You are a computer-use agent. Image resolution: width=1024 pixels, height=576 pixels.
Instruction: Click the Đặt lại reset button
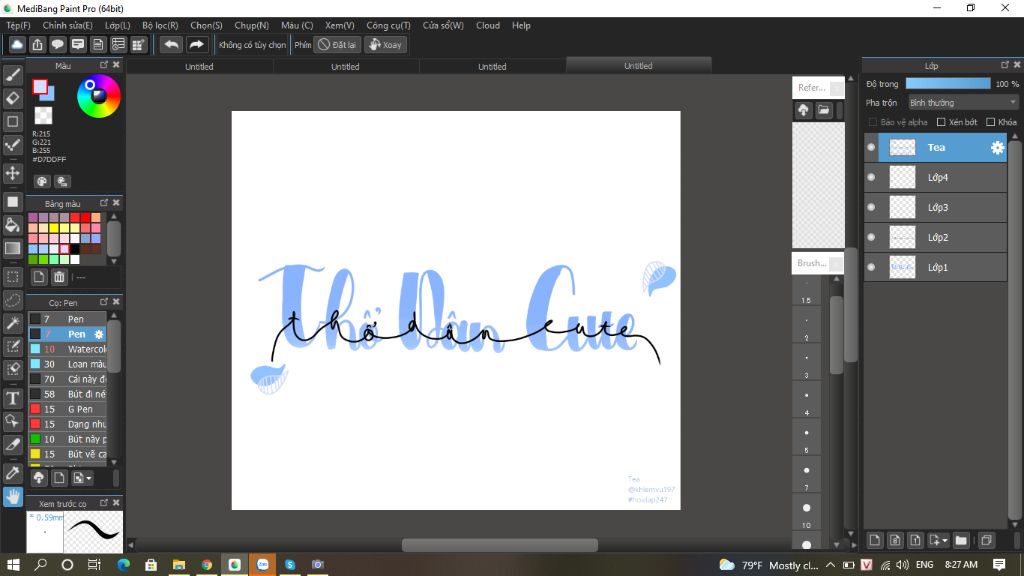pos(337,44)
